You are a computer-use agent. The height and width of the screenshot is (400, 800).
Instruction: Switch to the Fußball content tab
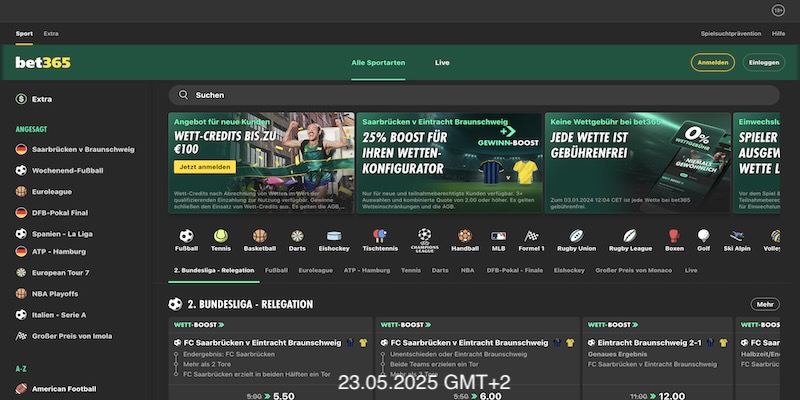276,270
